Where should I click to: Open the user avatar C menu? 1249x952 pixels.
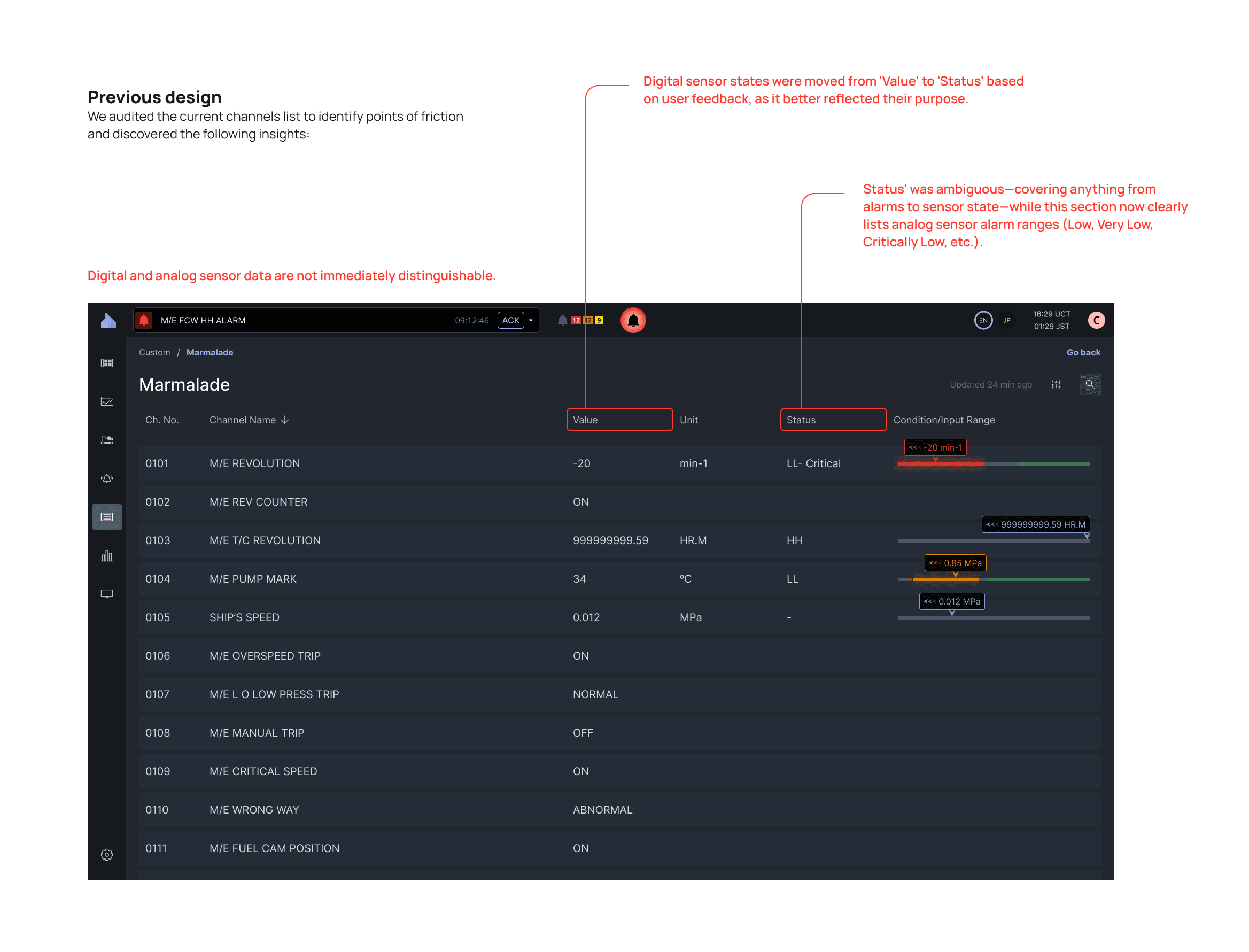coord(1096,320)
